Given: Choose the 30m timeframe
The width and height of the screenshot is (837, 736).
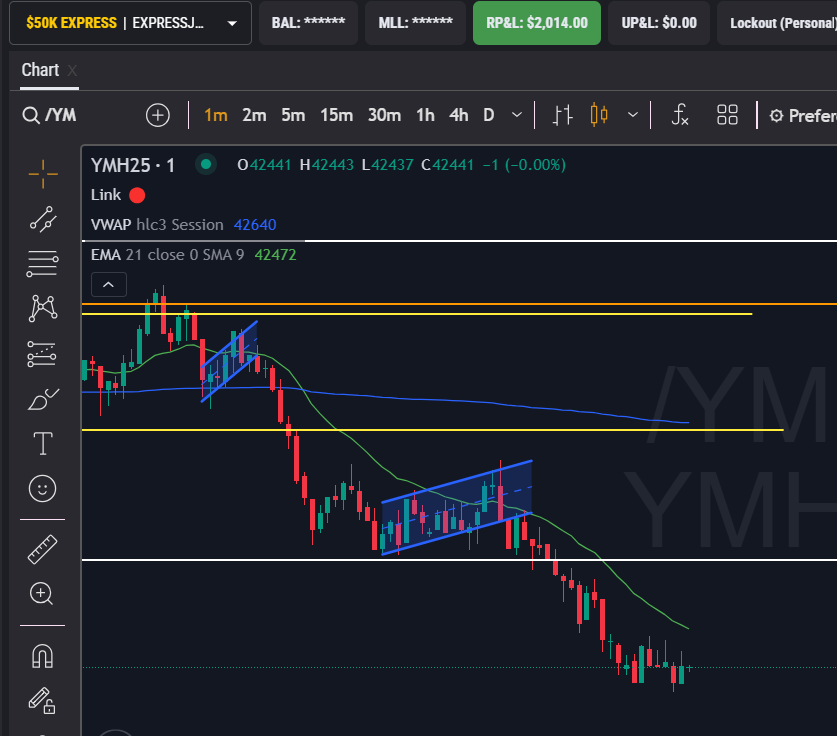Looking at the screenshot, I should [x=384, y=115].
